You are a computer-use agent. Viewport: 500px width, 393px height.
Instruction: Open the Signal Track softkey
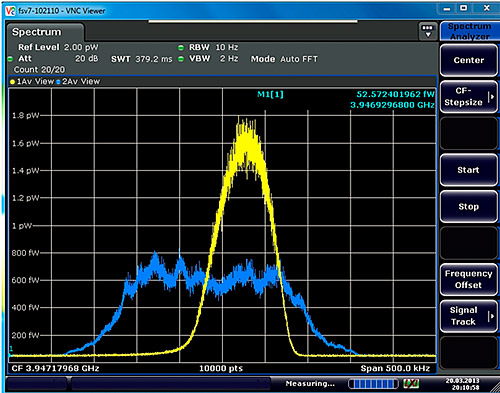(x=469, y=316)
